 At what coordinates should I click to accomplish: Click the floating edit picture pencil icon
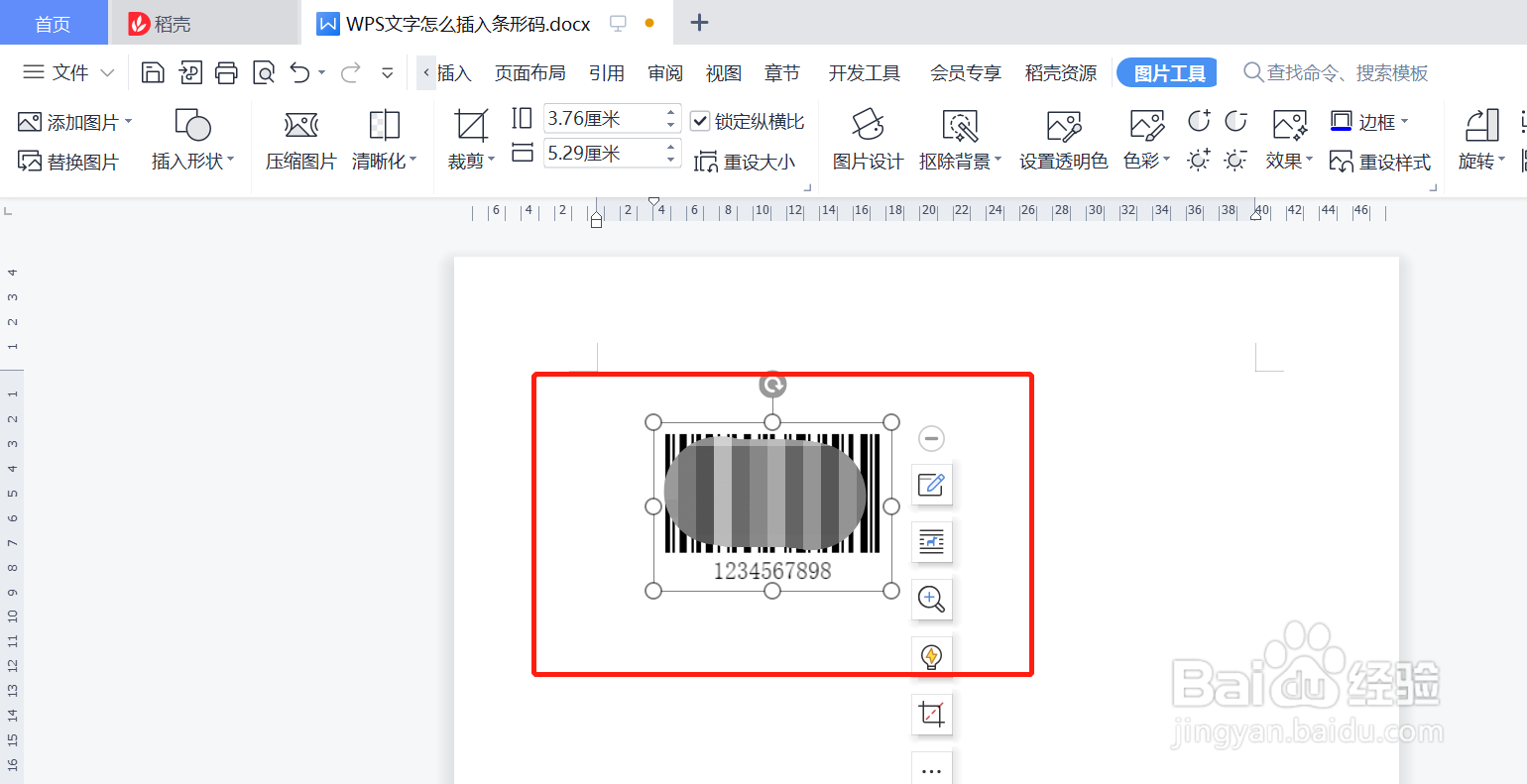click(x=931, y=484)
